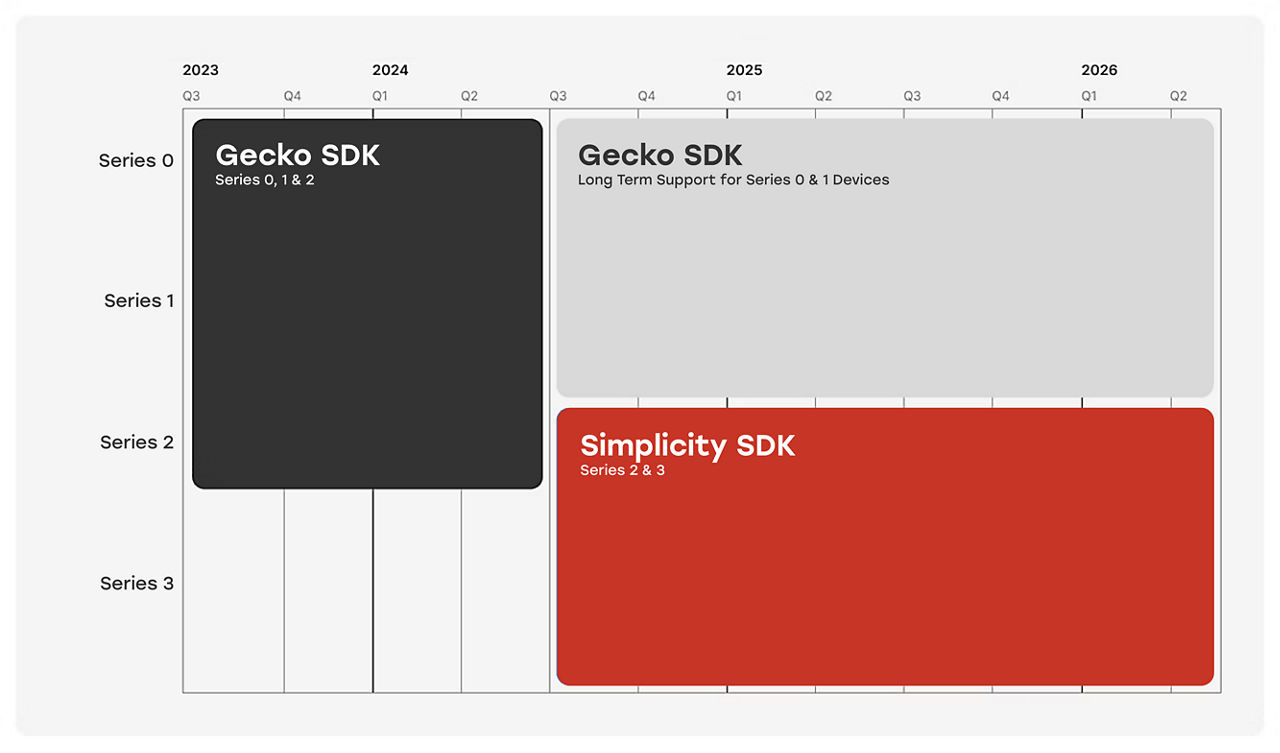Select the Series 0 row label

136,160
